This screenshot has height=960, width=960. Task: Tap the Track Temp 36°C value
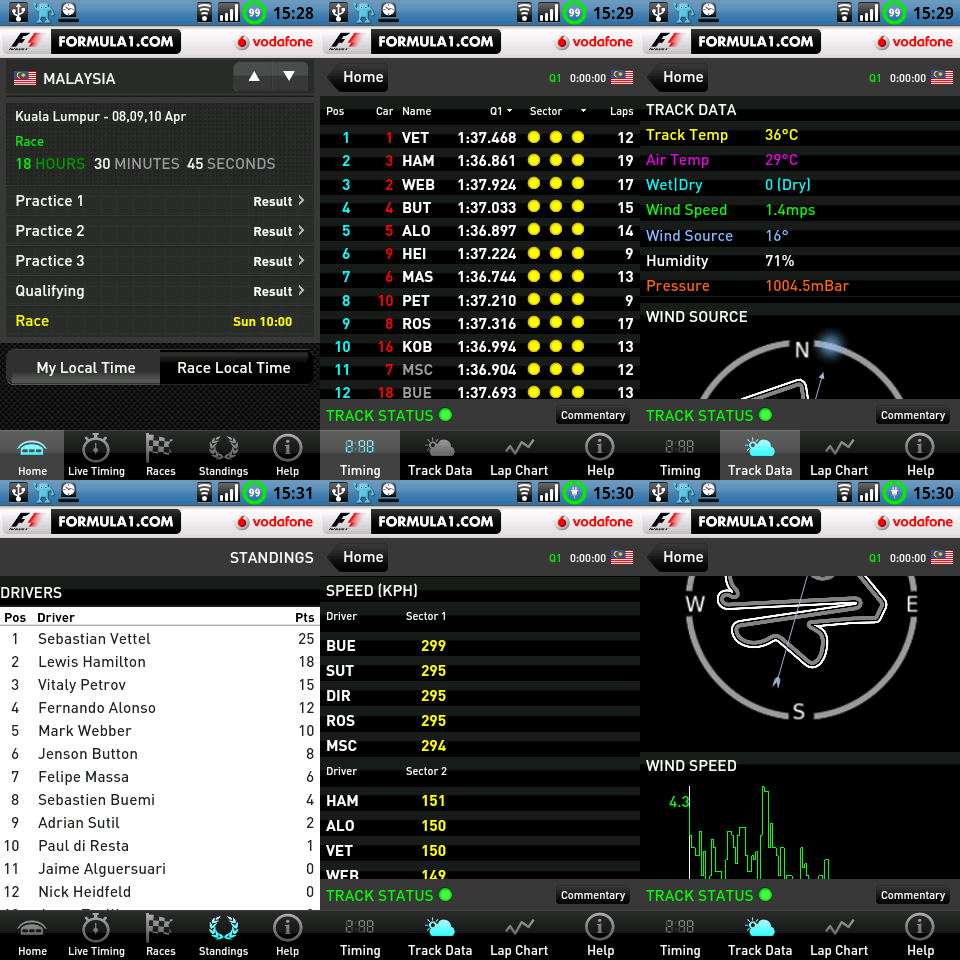pyautogui.click(x=781, y=135)
